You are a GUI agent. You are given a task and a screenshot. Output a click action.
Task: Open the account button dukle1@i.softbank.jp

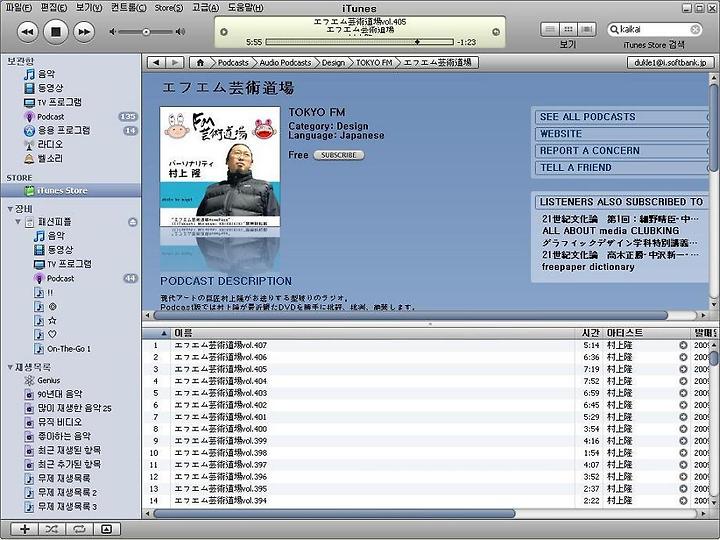(x=670, y=62)
